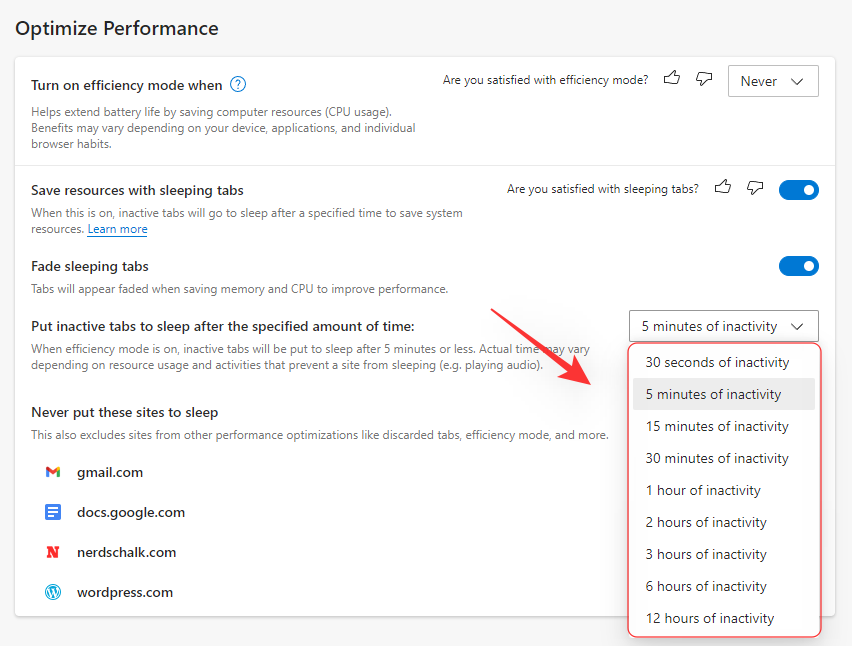Open the Never efficiency mode dropdown
Image resolution: width=852 pixels, height=646 pixels.
(x=773, y=81)
